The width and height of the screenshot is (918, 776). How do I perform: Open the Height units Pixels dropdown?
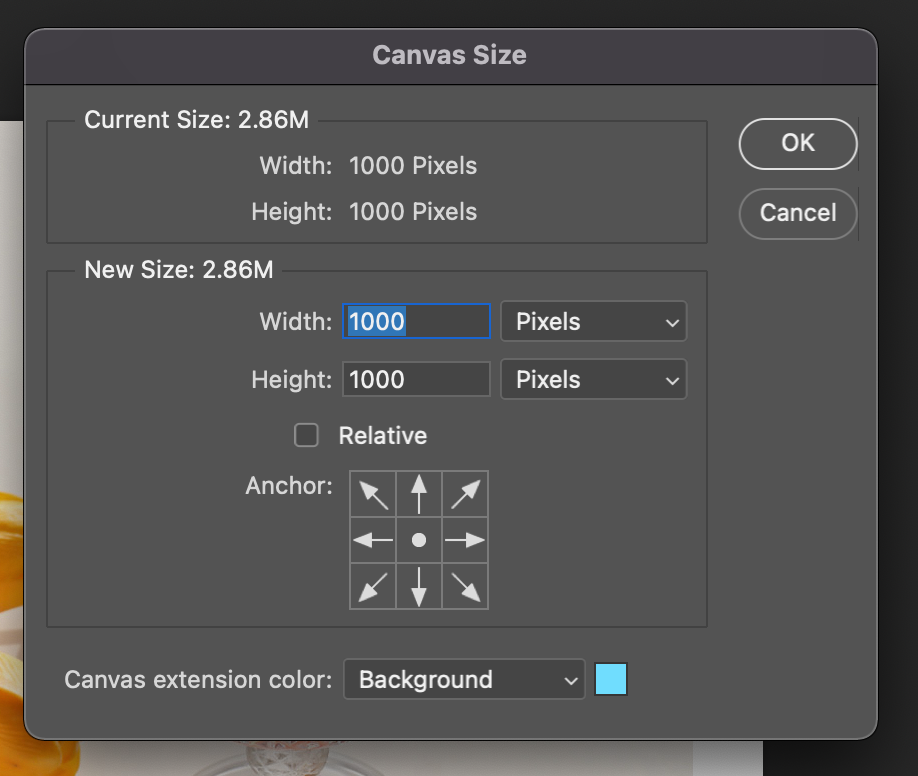[594, 380]
